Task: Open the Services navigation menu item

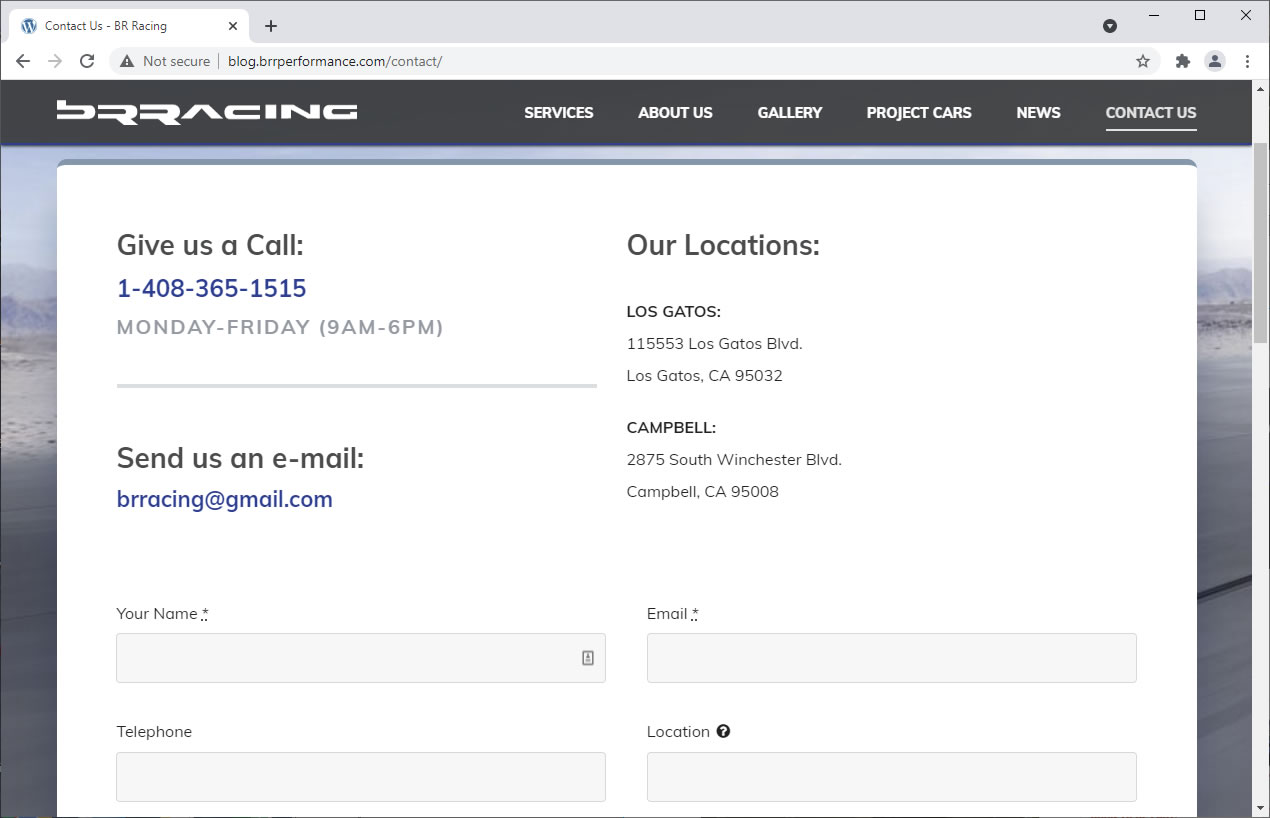Action: pyautogui.click(x=559, y=113)
